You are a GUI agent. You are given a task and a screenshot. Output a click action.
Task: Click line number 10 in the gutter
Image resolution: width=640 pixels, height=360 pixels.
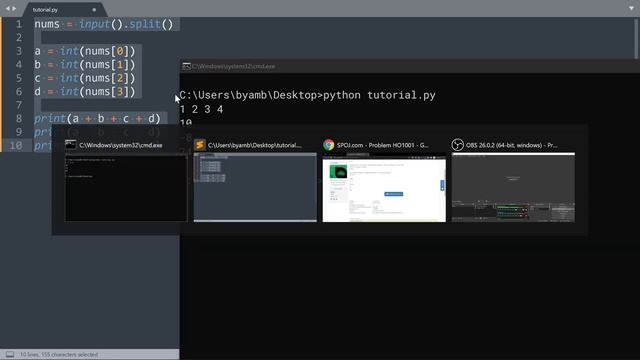pyautogui.click(x=16, y=145)
